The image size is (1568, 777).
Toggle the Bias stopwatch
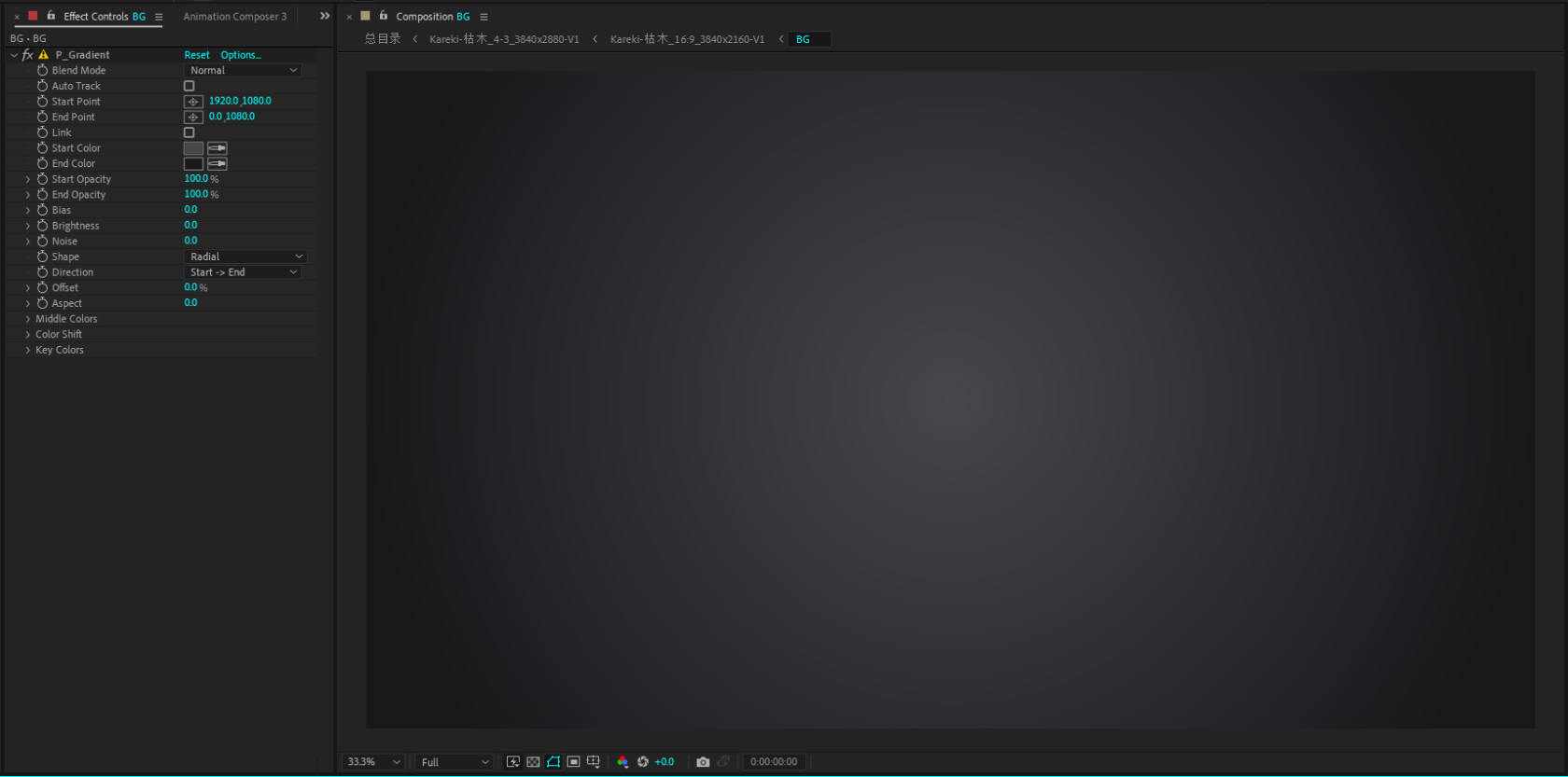[42, 210]
